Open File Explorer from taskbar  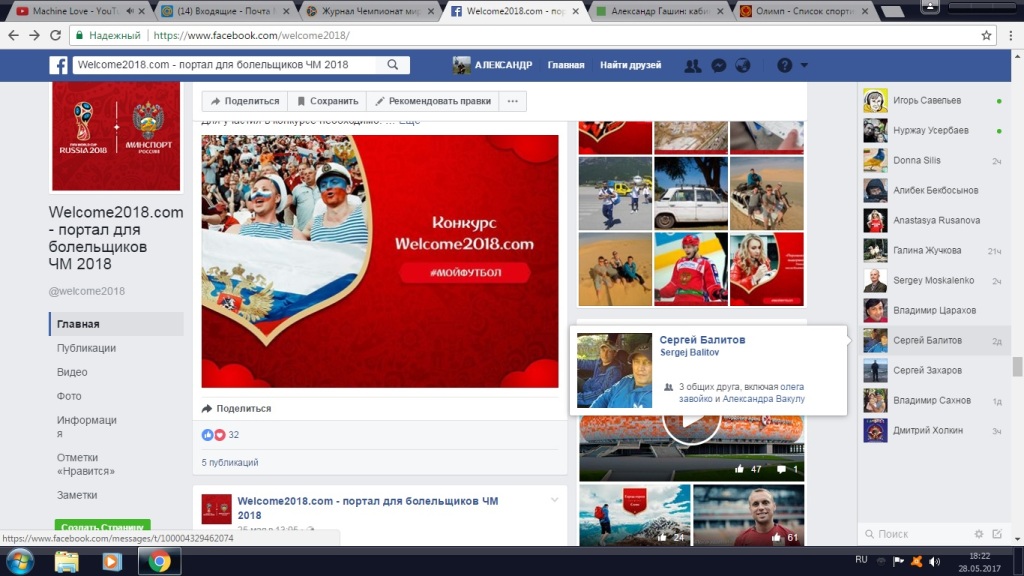[66, 561]
